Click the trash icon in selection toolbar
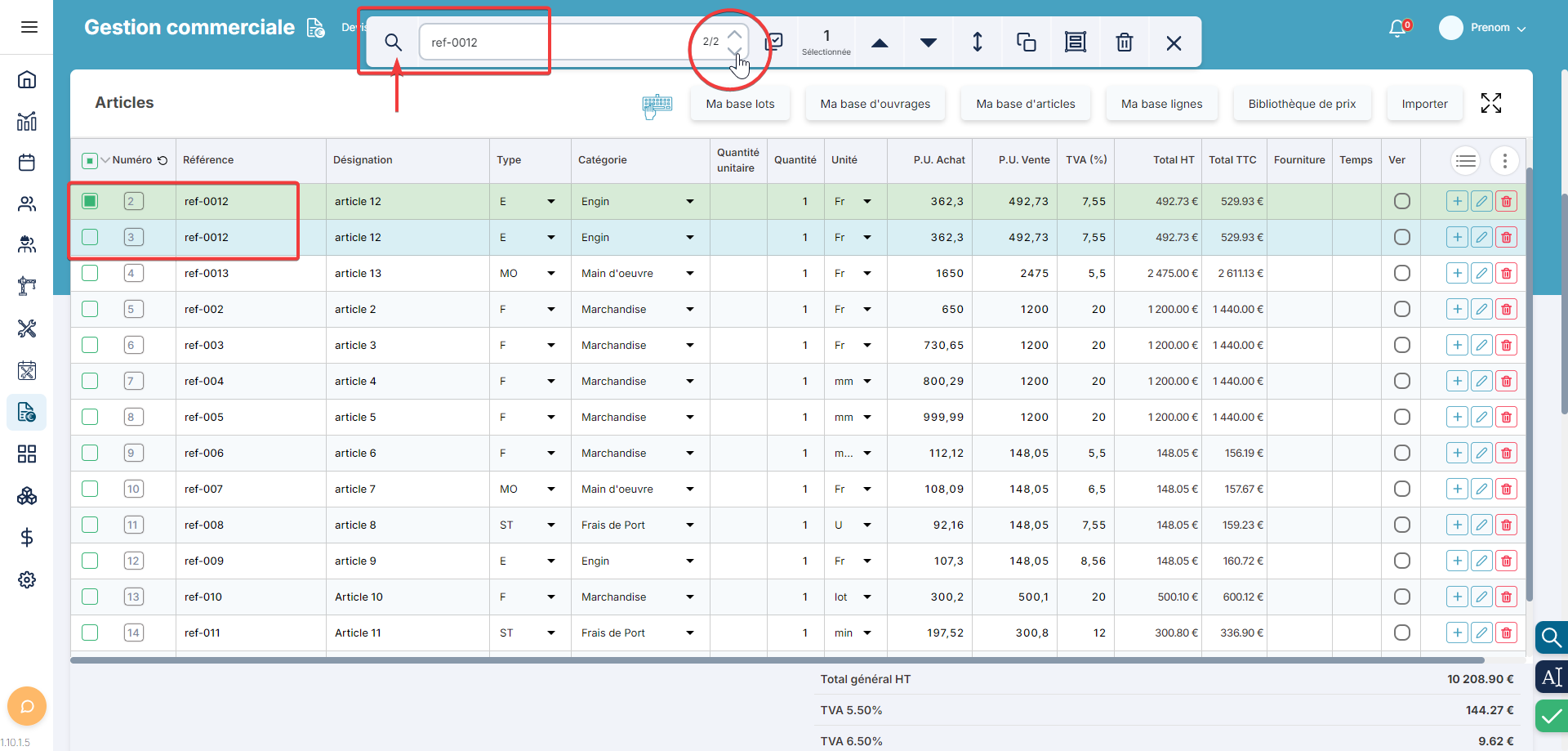 [1124, 42]
